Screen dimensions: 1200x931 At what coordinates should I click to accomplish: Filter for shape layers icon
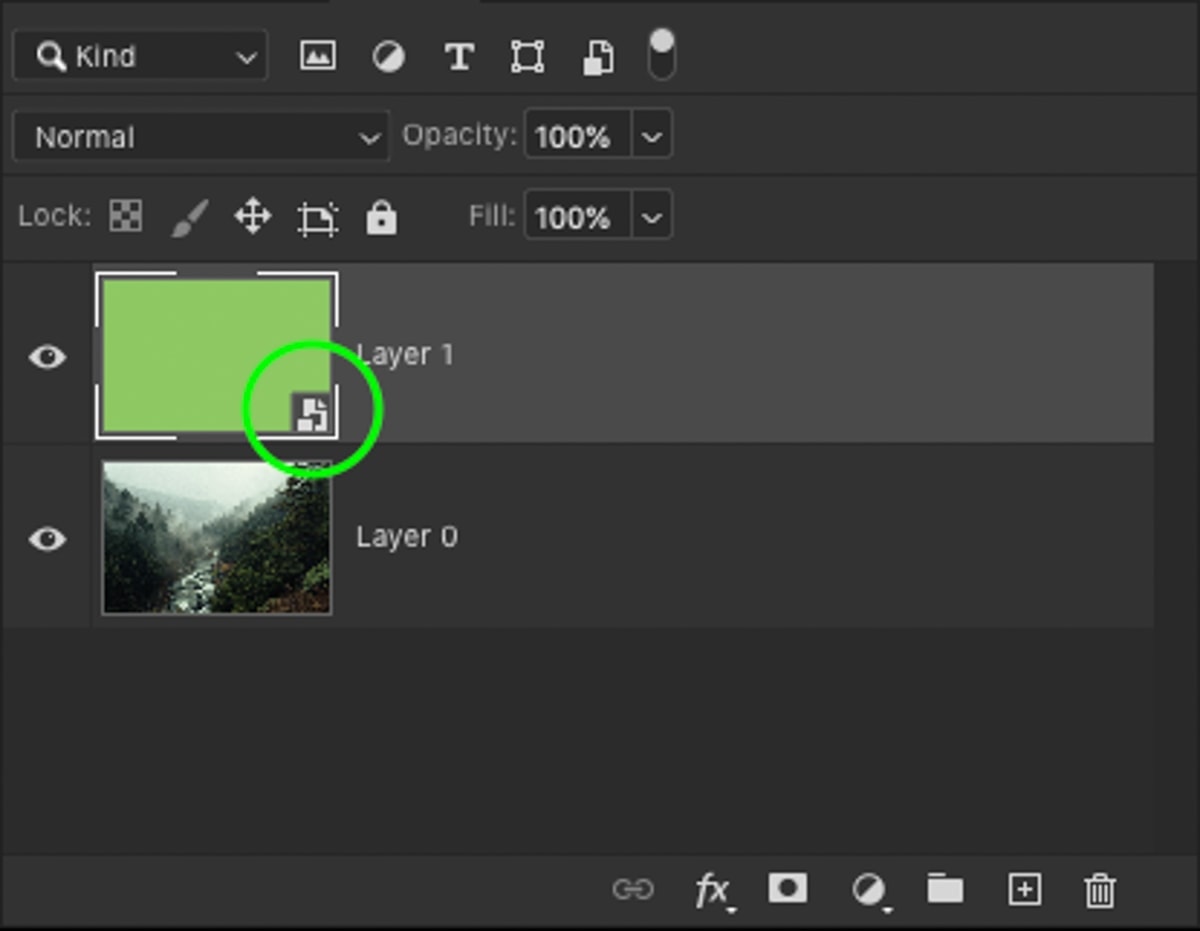(527, 57)
